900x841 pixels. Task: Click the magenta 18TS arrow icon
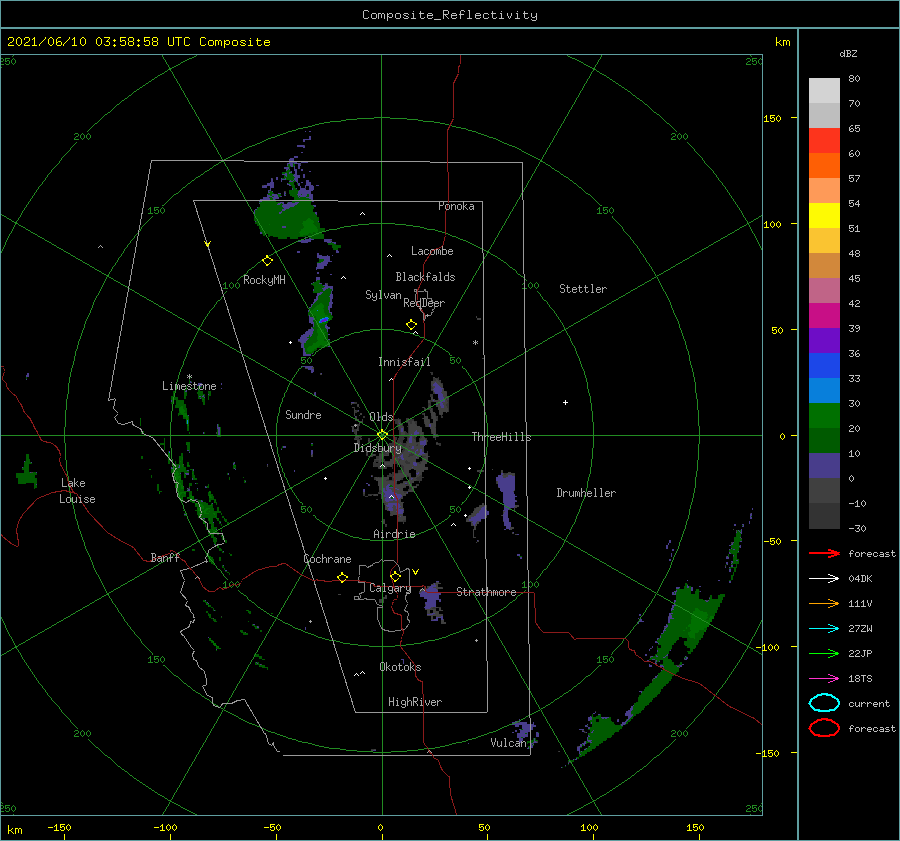pyautogui.click(x=824, y=679)
